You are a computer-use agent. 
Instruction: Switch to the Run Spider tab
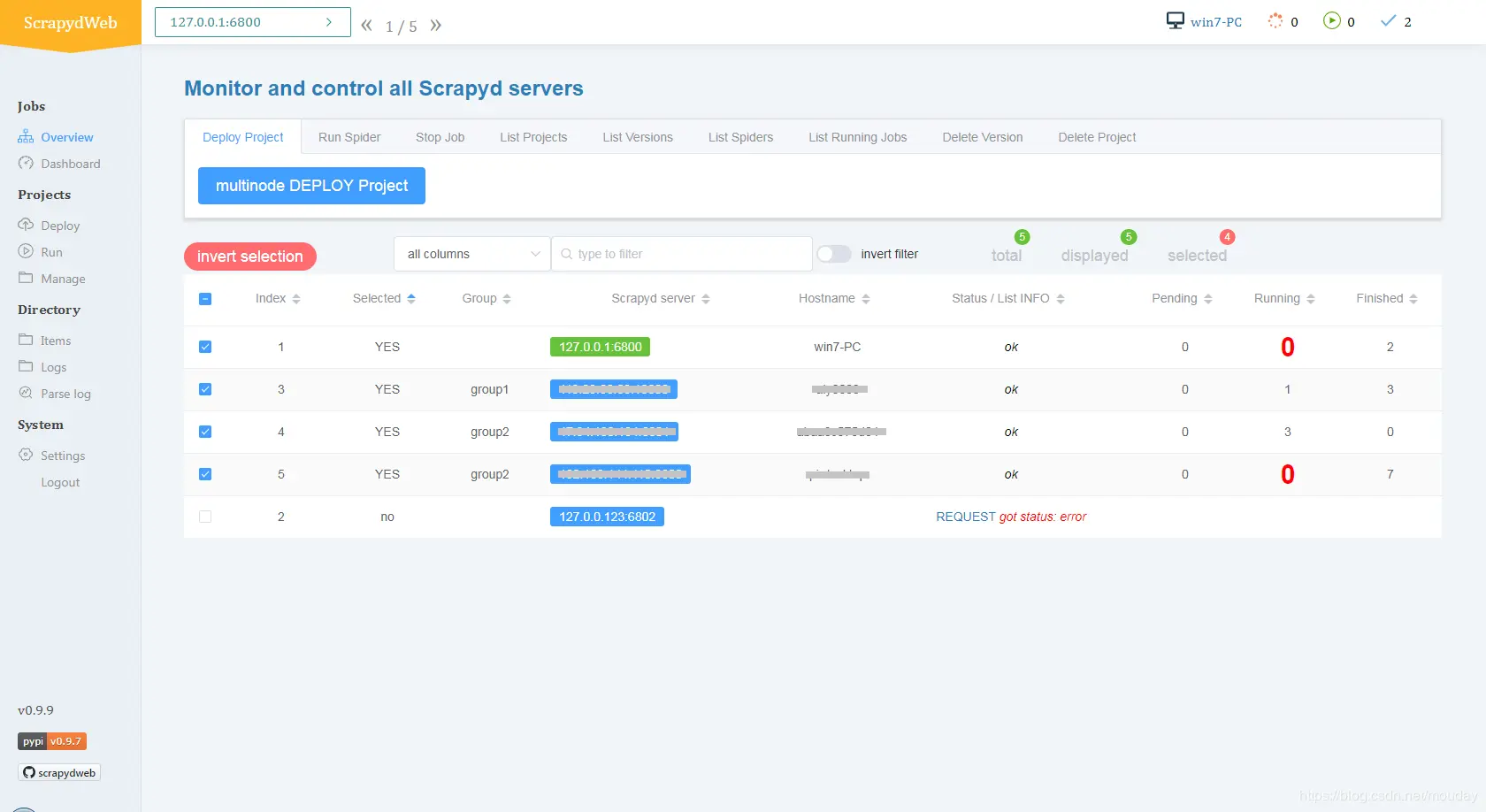tap(349, 137)
